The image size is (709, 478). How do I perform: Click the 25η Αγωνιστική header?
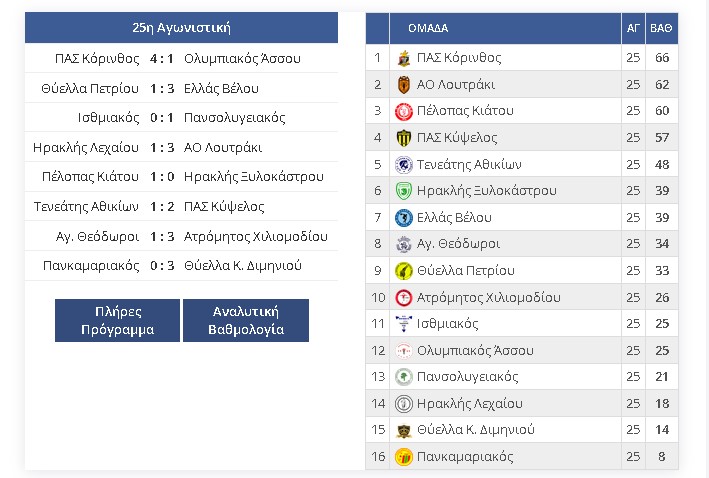[x=181, y=28]
